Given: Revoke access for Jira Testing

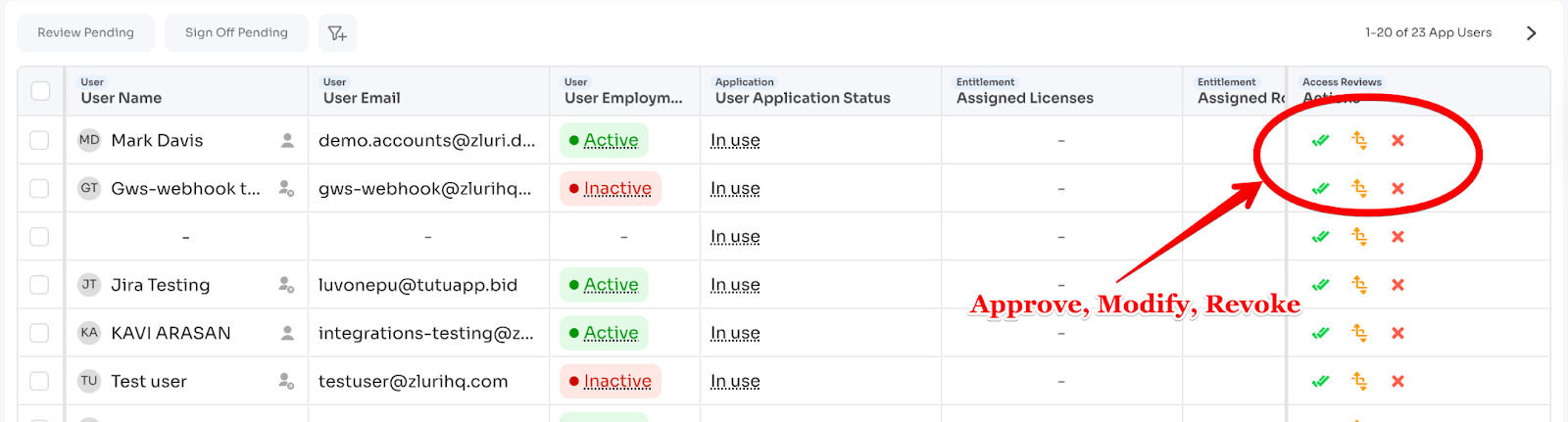Looking at the screenshot, I should coord(1398,285).
